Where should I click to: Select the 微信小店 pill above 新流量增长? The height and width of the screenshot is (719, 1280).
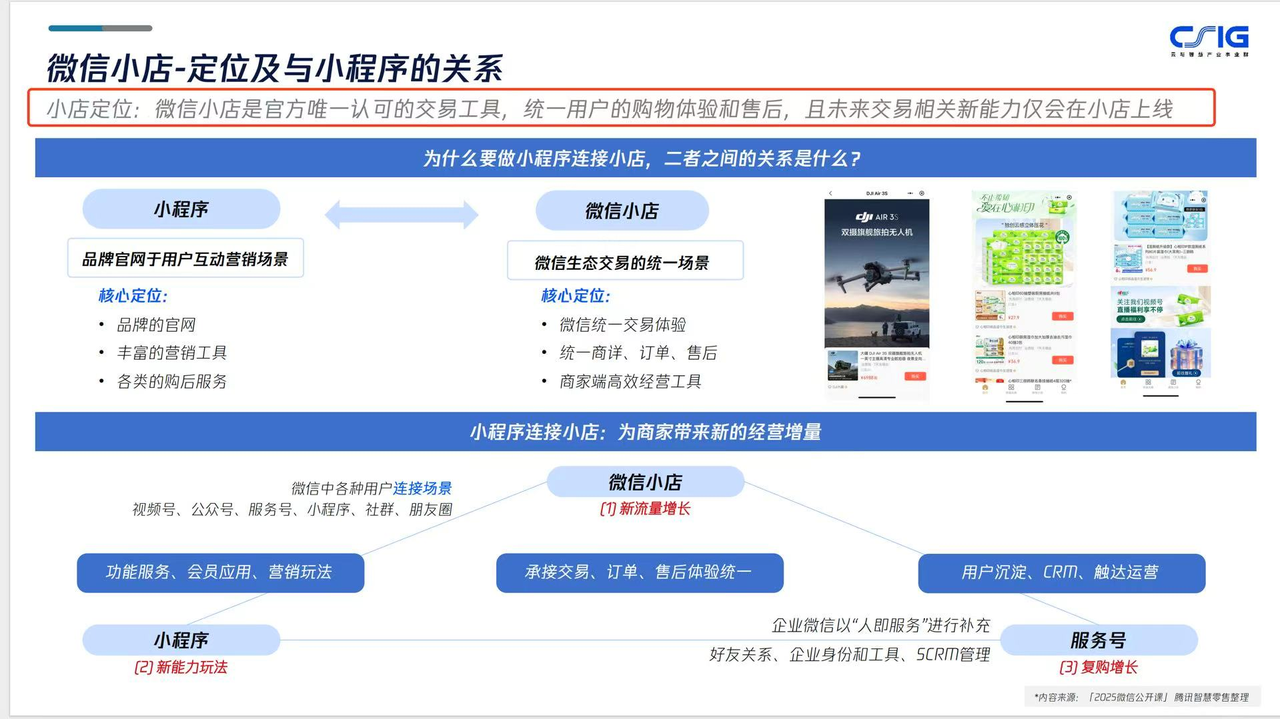[x=645, y=482]
